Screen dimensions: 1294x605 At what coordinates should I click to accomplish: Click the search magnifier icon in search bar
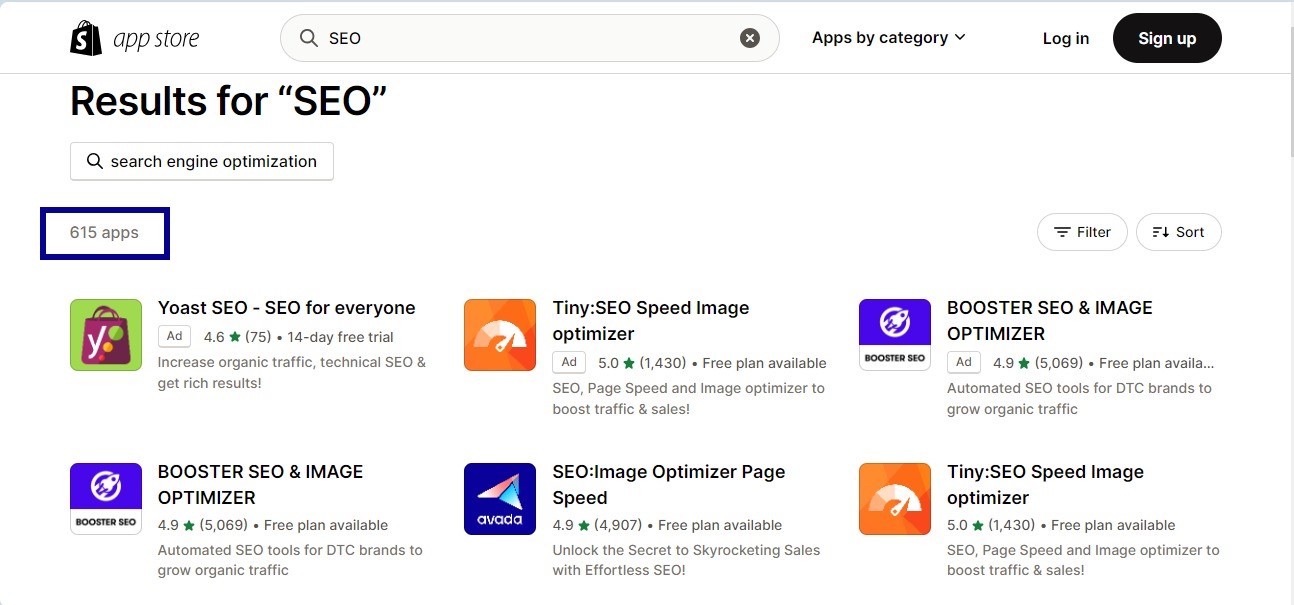tap(308, 38)
